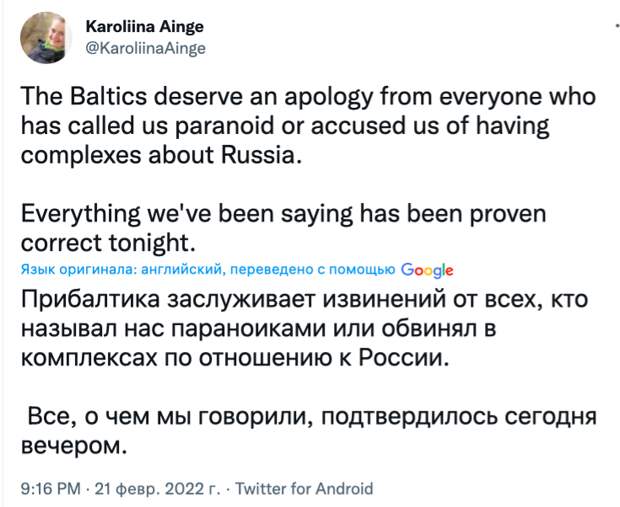Image resolution: width=620 pixels, height=507 pixels.
Task: Open Karoliina Ainge's profile photo
Action: pos(45,38)
